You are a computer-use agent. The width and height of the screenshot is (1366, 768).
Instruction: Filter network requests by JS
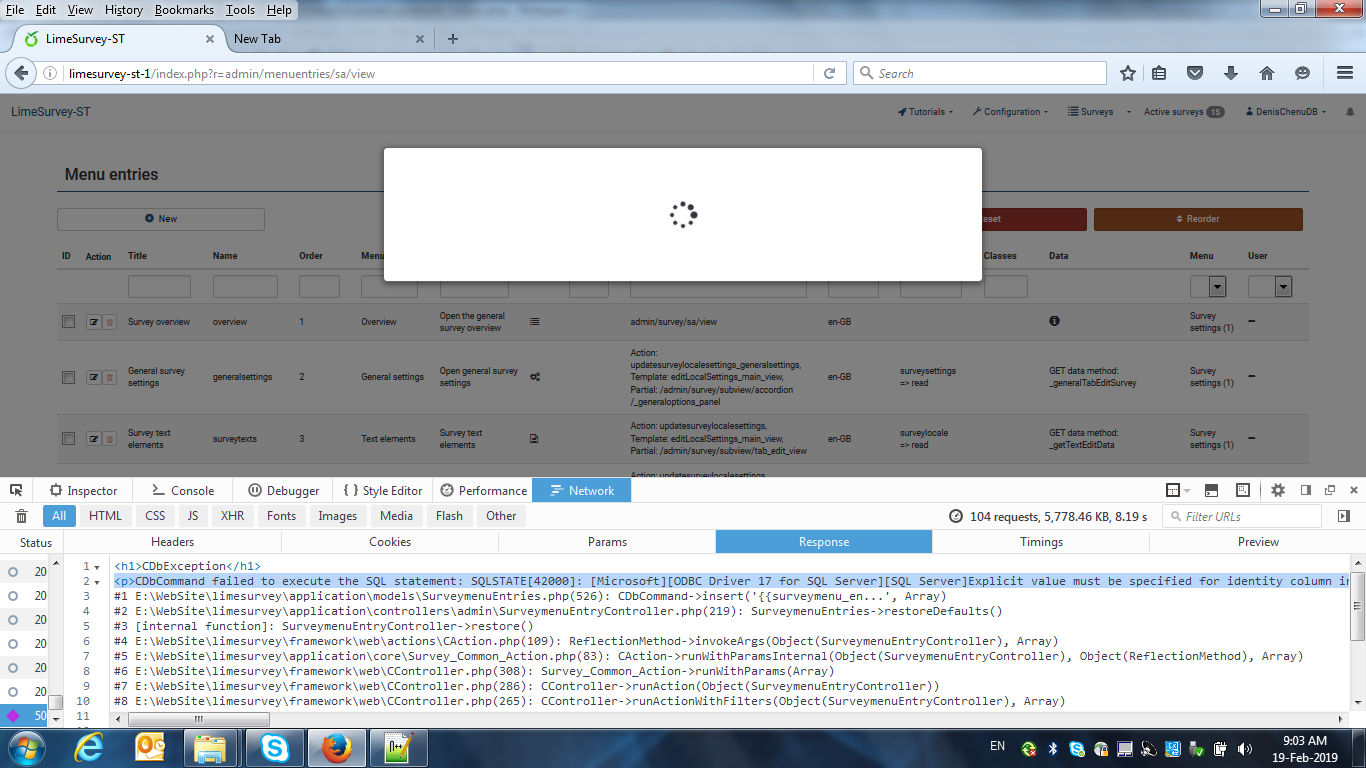(x=193, y=516)
